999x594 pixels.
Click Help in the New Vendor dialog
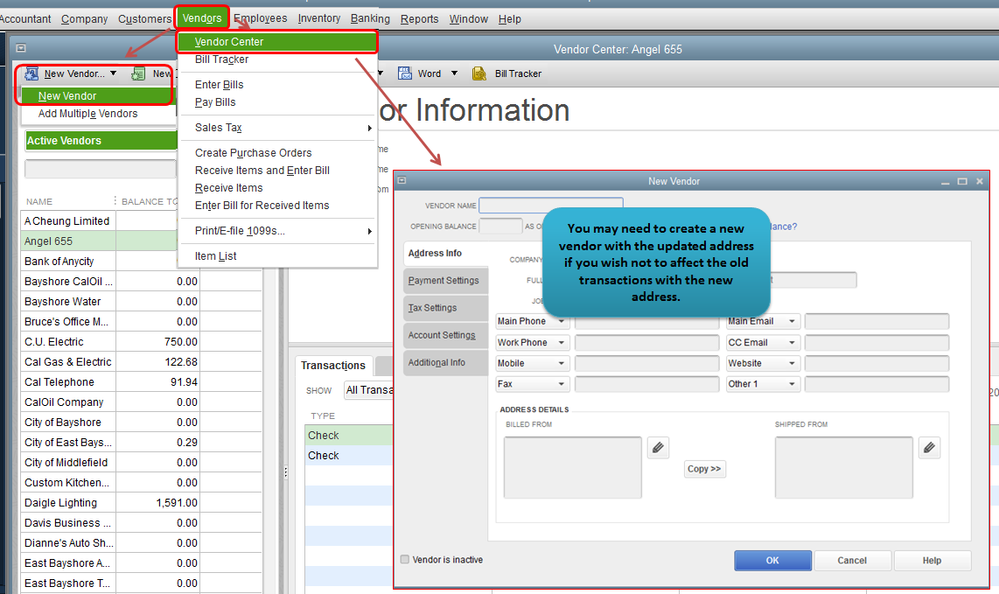(x=932, y=560)
